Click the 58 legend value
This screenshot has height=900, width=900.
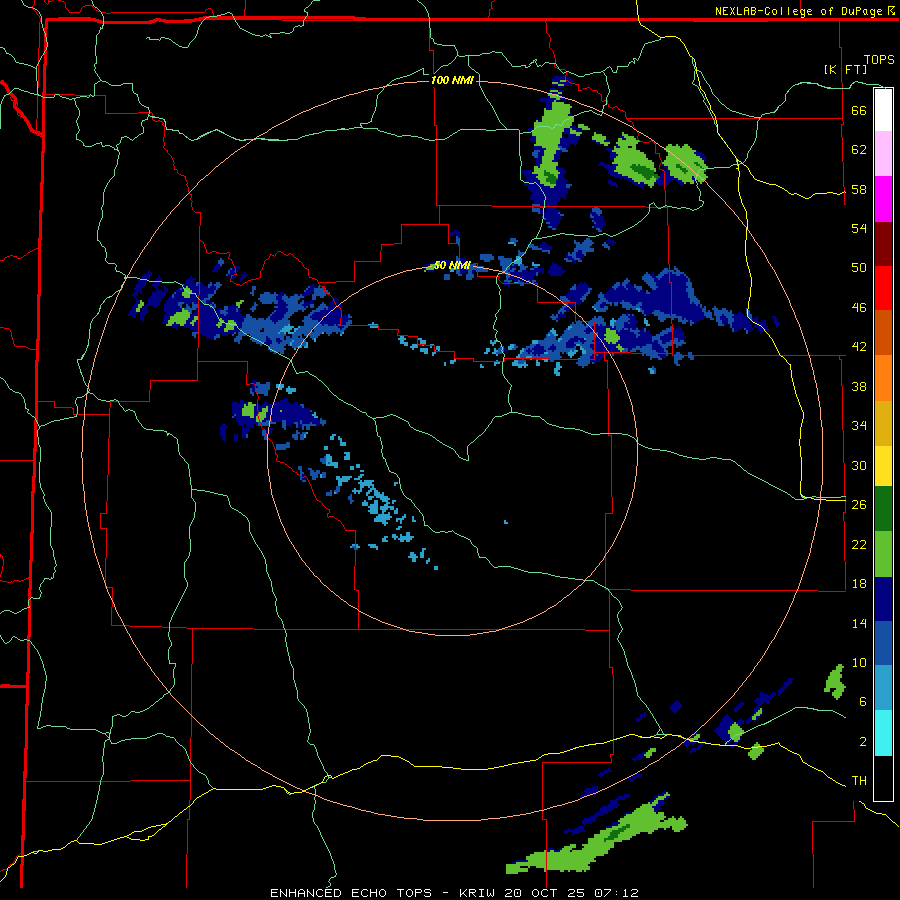pos(859,189)
